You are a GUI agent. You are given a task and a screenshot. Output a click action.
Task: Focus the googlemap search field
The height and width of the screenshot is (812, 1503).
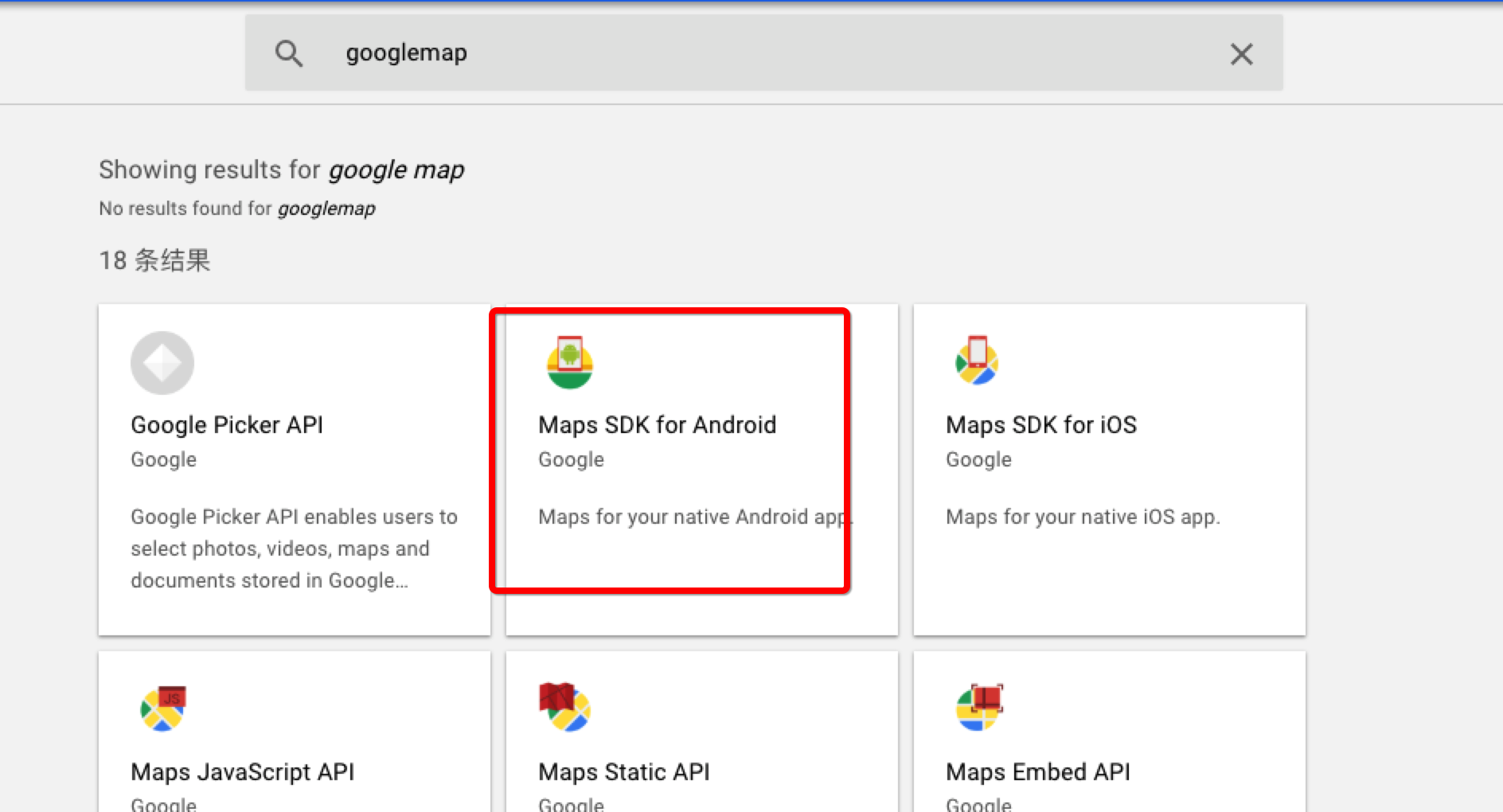(763, 53)
